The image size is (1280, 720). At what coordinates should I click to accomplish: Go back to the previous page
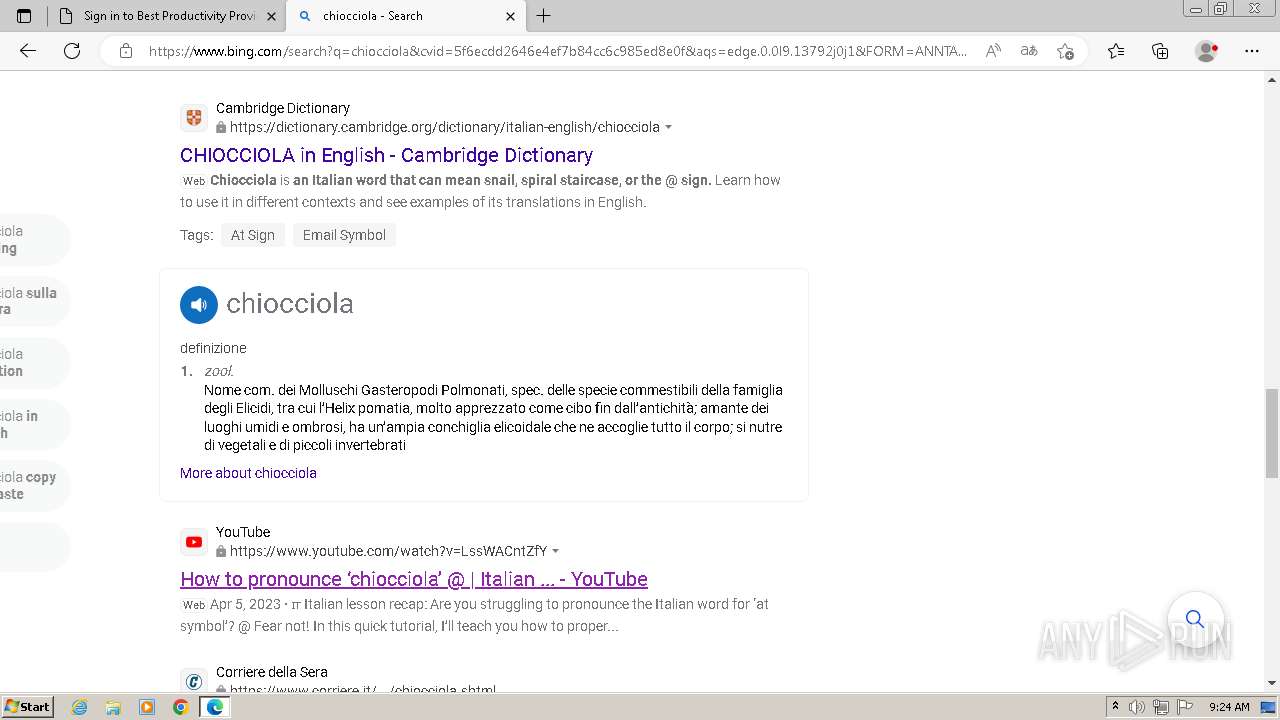pos(28,51)
